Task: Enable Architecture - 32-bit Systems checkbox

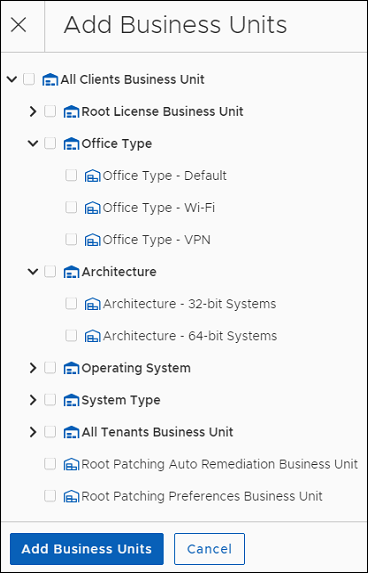Action: click(x=71, y=303)
